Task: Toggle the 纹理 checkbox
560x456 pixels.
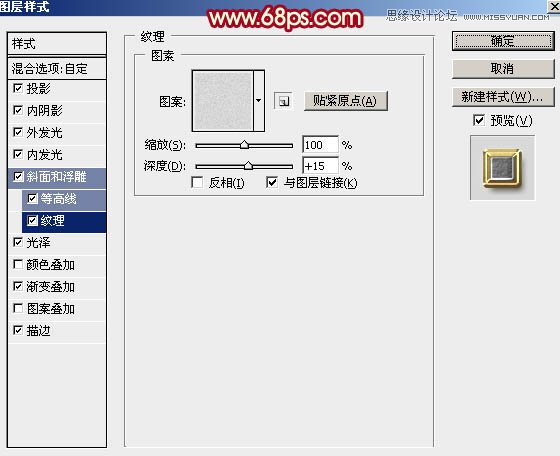Action: 32,221
